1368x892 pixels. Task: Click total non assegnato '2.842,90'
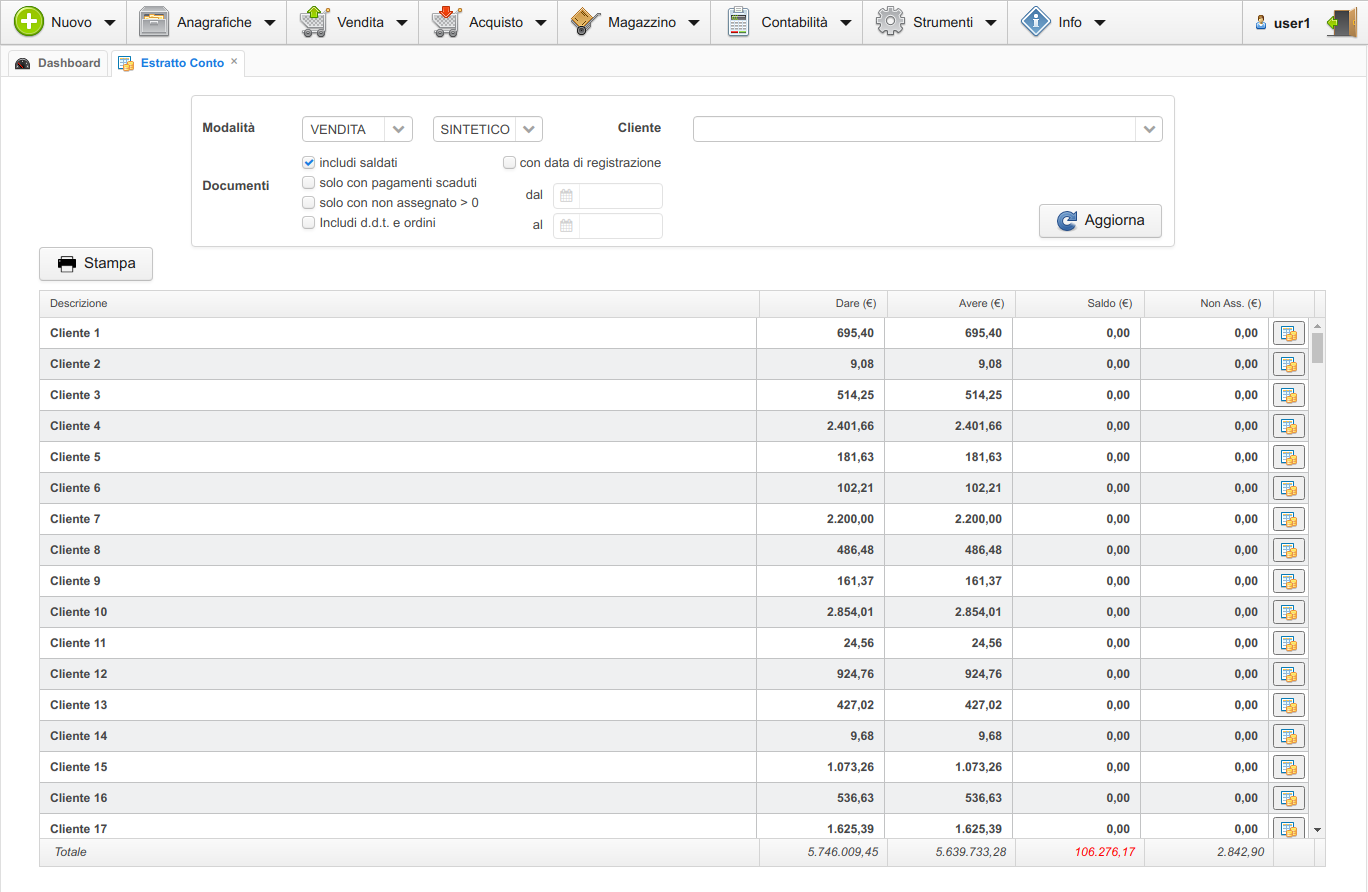(1240, 852)
